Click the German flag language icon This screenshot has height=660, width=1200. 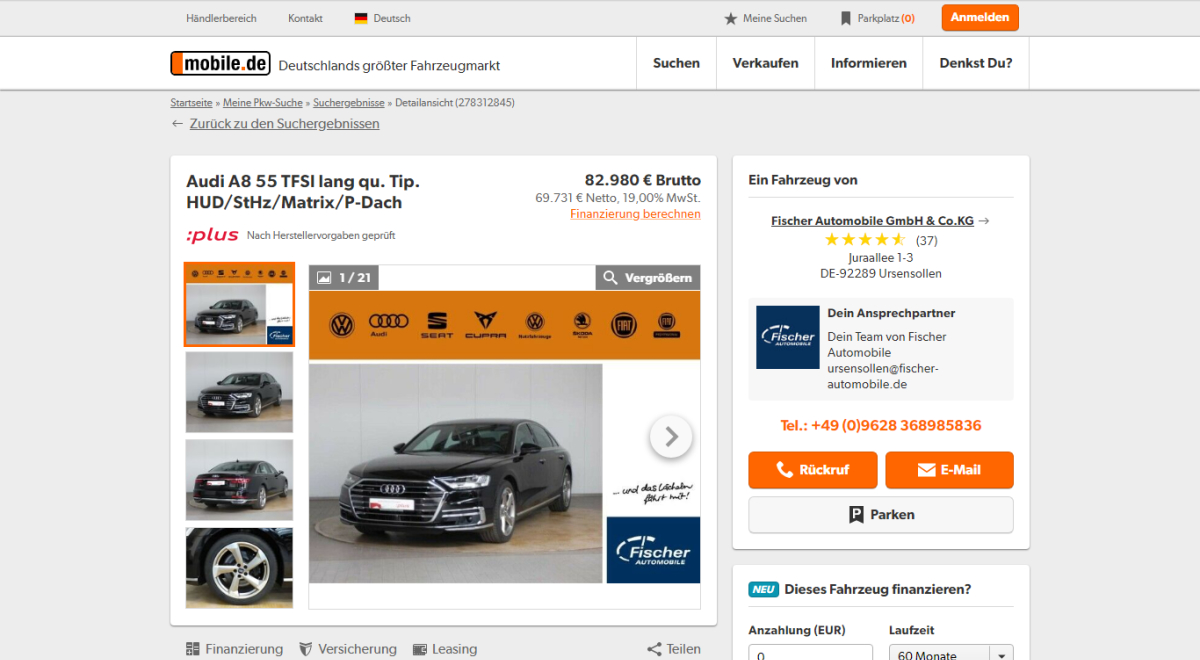tap(361, 18)
